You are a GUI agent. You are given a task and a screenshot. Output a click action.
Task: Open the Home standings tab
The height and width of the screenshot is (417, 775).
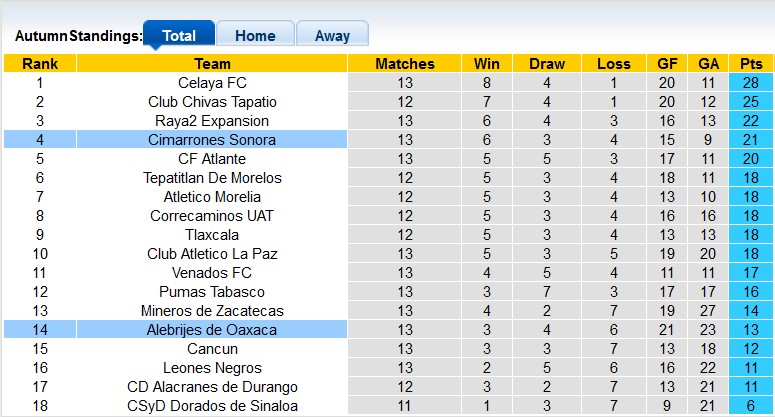pos(255,35)
